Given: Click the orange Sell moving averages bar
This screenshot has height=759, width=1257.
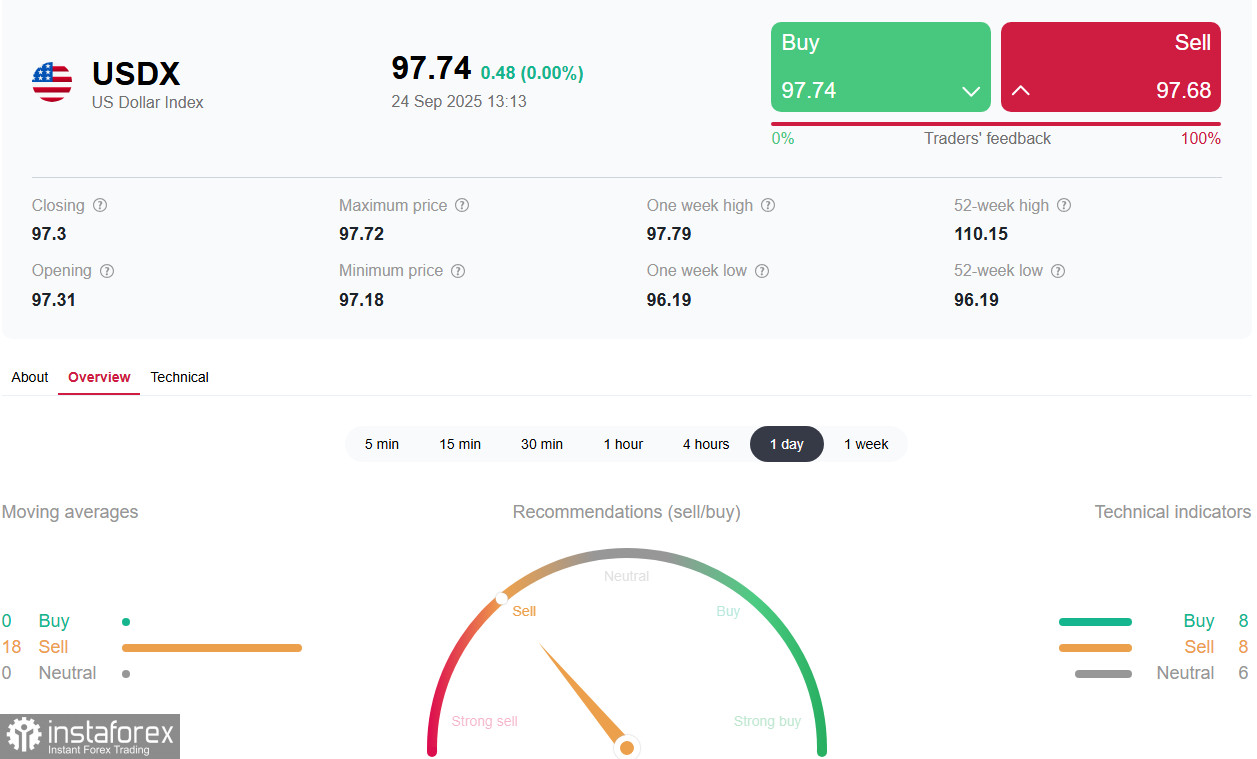Looking at the screenshot, I should pyautogui.click(x=212, y=648).
